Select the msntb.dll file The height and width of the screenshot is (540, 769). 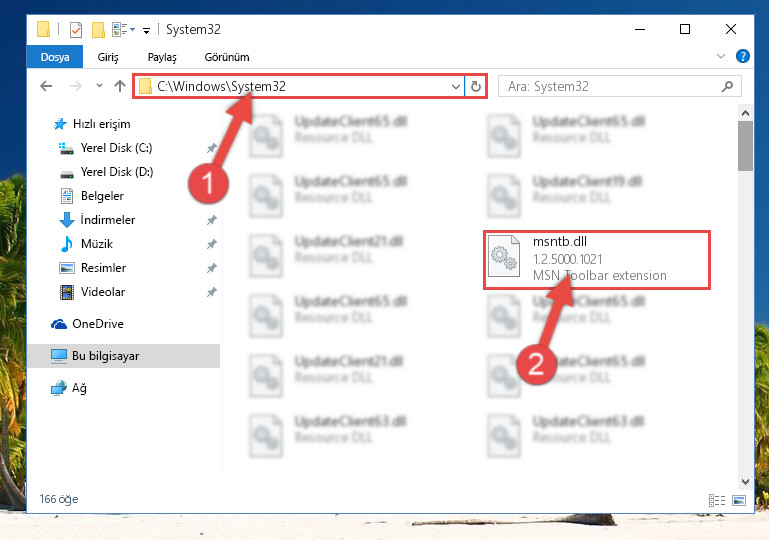coord(597,260)
